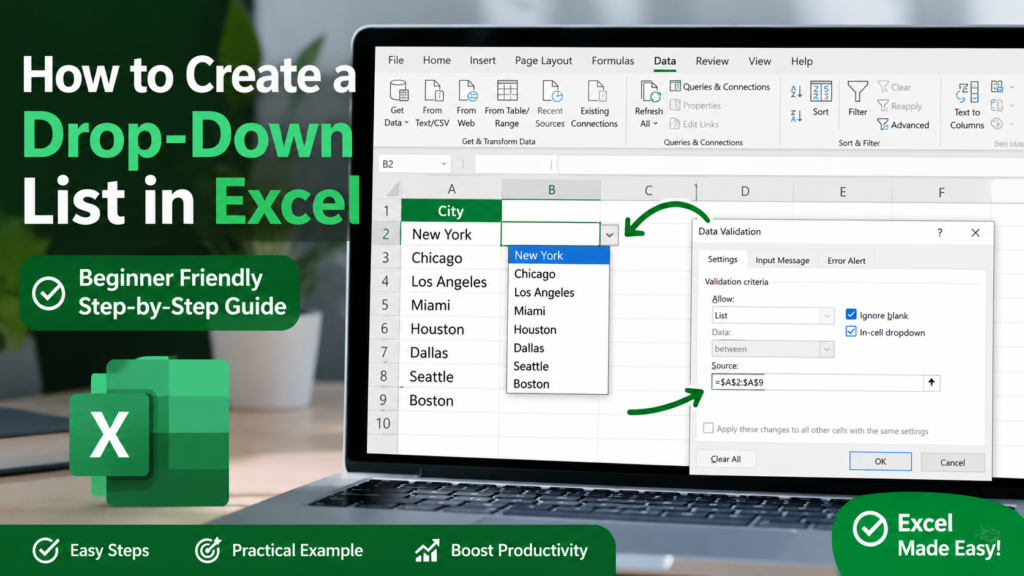Viewport: 1024px width, 576px height.
Task: Switch to Input Message tab
Action: 782,260
